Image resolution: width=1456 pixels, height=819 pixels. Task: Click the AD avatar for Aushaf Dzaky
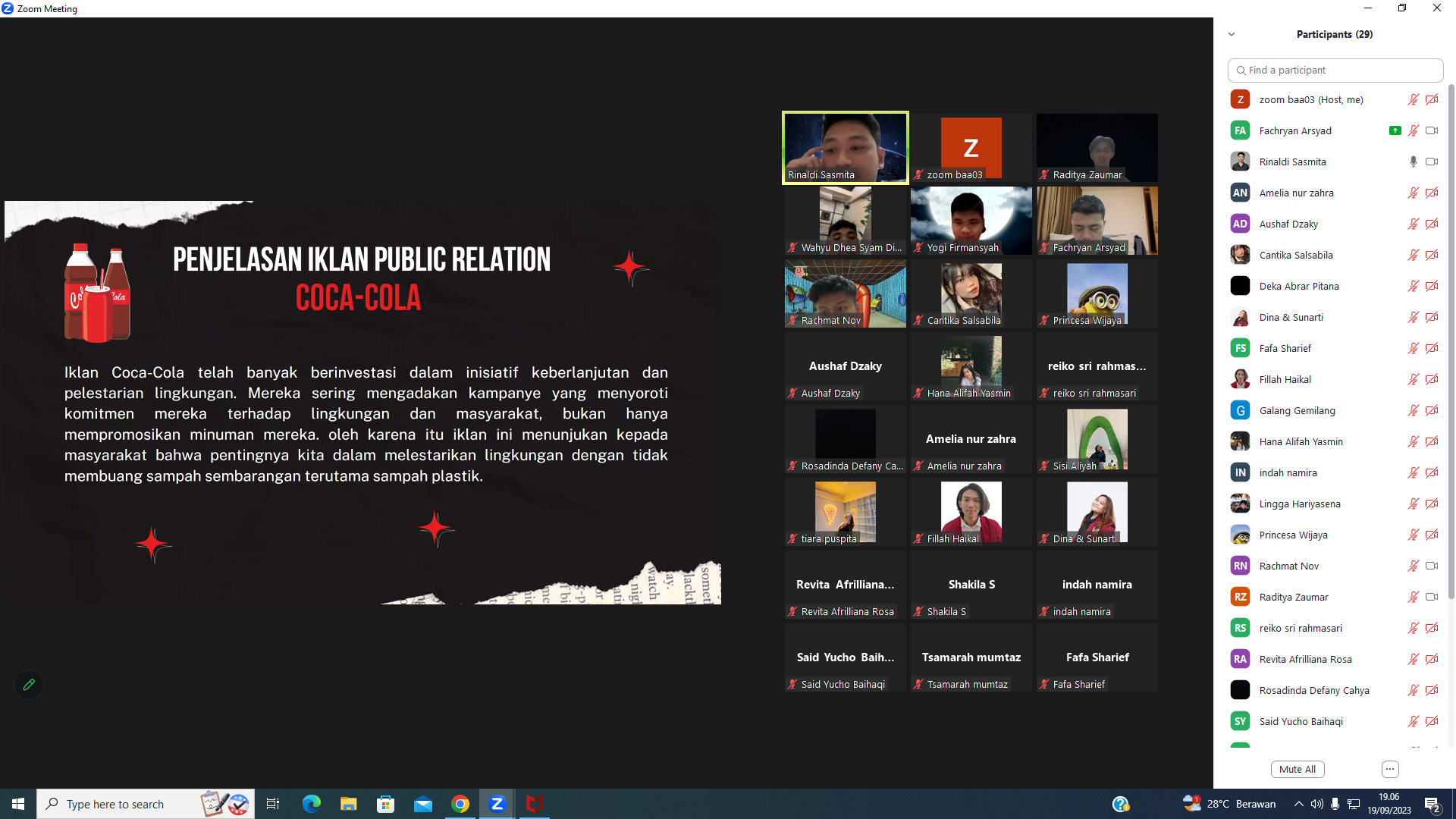coord(1240,224)
